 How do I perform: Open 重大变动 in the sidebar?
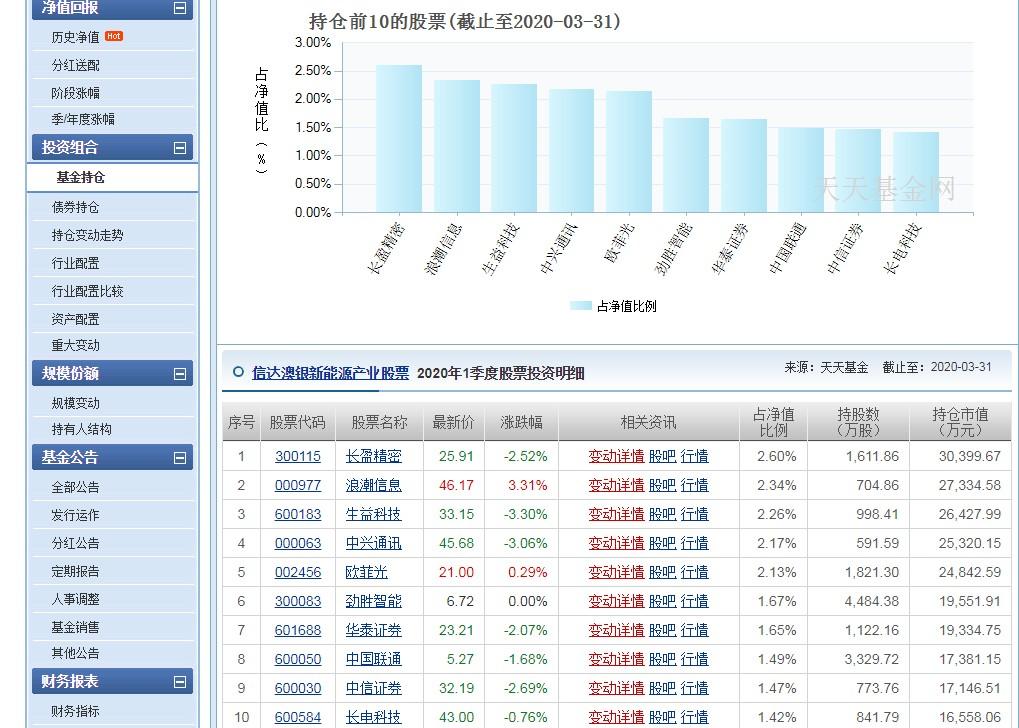point(75,345)
